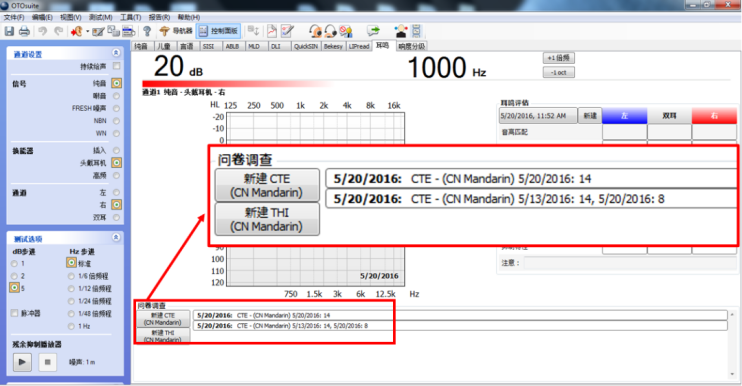Click the rightmost film strip toolbar icon
The width and height of the screenshot is (742, 386).
tap(416, 31)
